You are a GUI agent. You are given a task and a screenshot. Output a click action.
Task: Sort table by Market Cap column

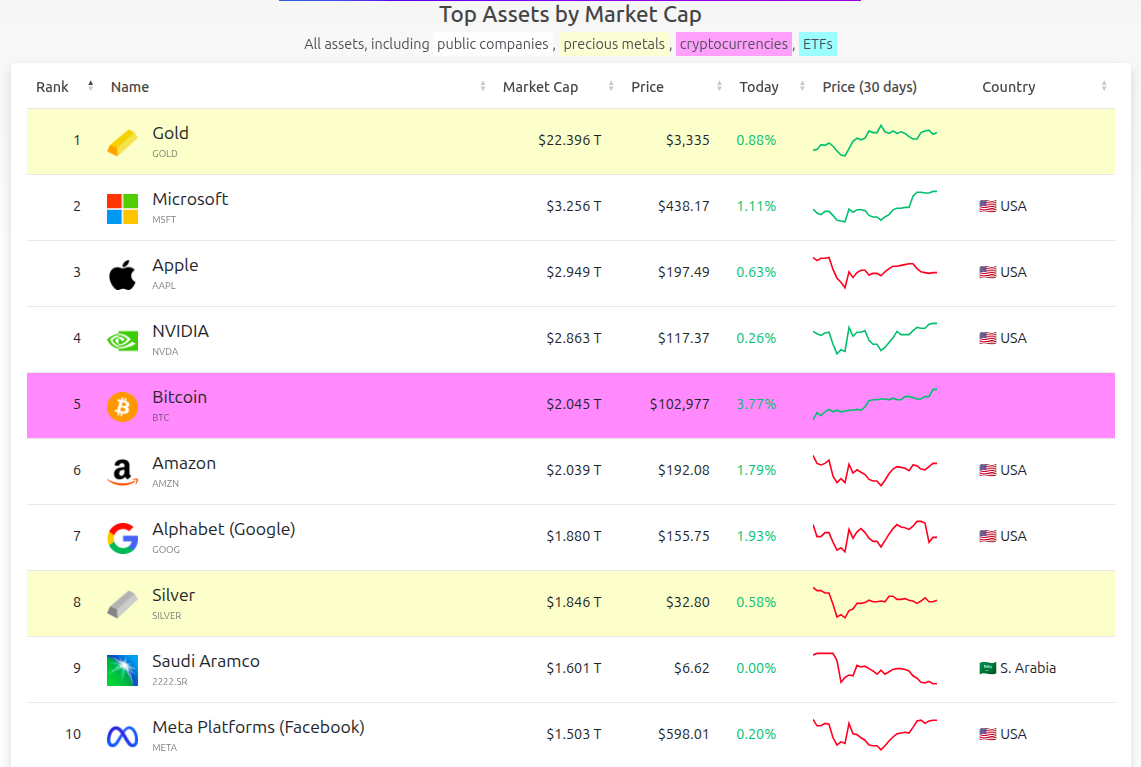[x=558, y=87]
